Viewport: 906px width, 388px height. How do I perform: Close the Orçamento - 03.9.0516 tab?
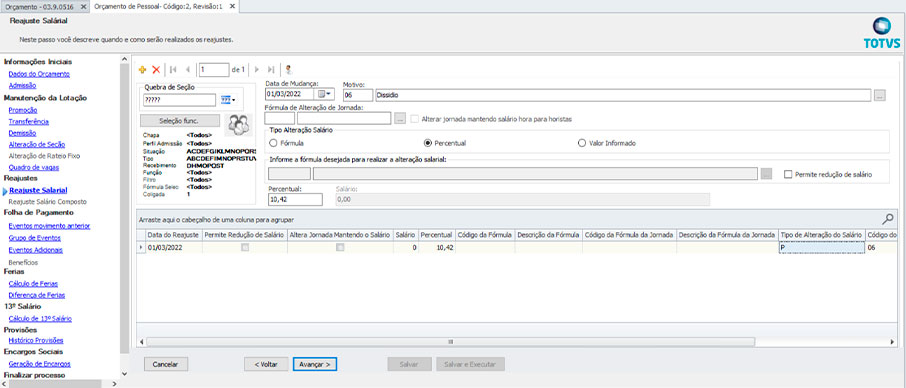tap(83, 6)
